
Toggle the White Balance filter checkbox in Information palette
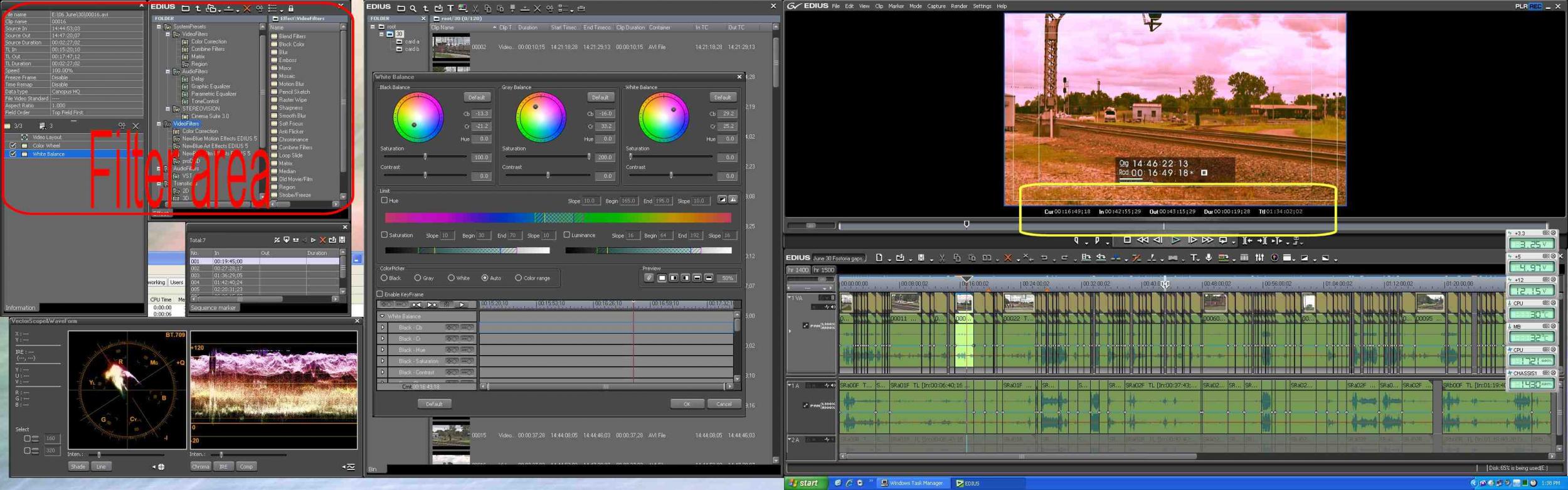pos(13,154)
